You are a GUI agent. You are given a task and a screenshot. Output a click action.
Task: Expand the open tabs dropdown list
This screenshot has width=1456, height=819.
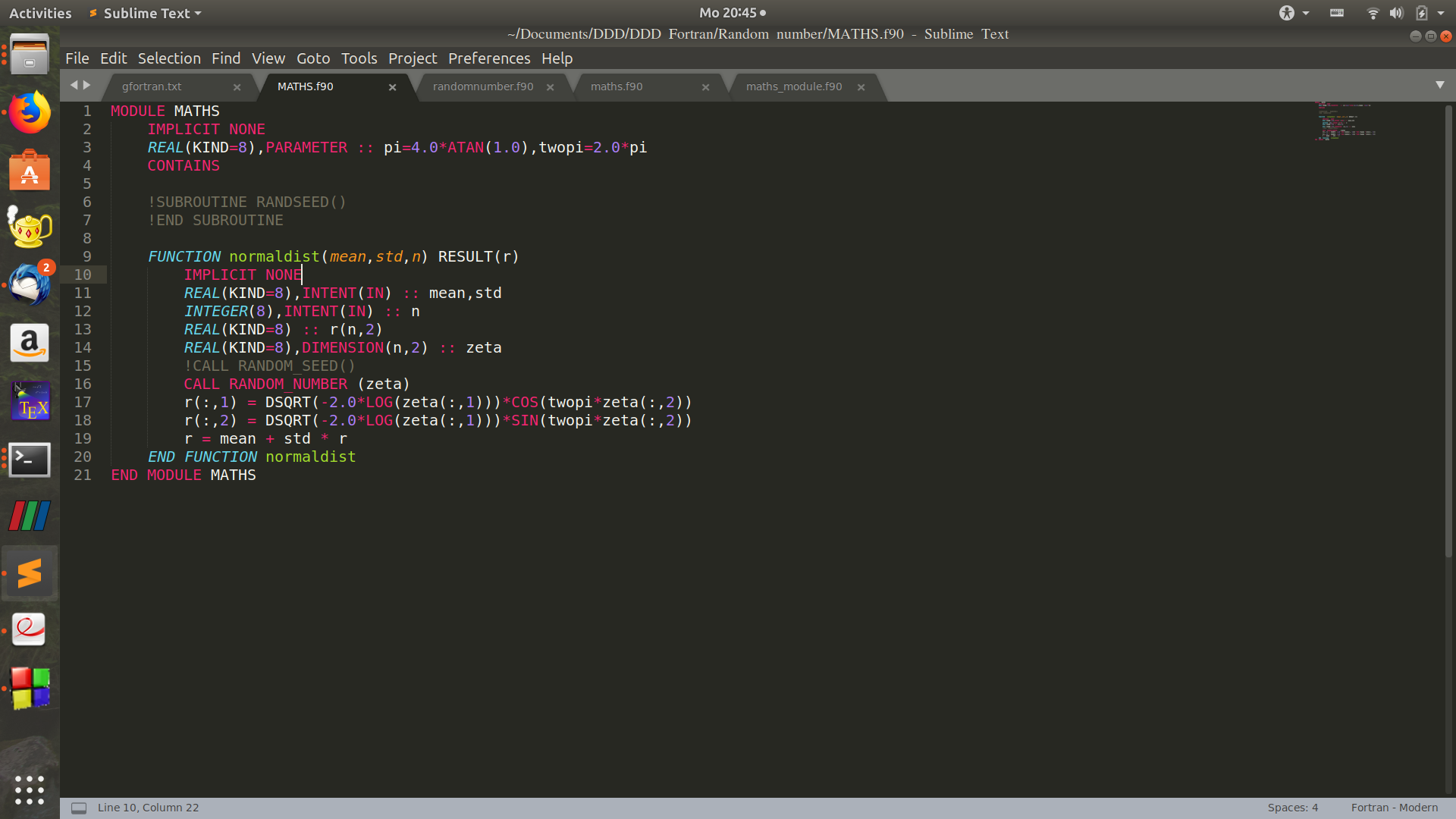pyautogui.click(x=1440, y=85)
